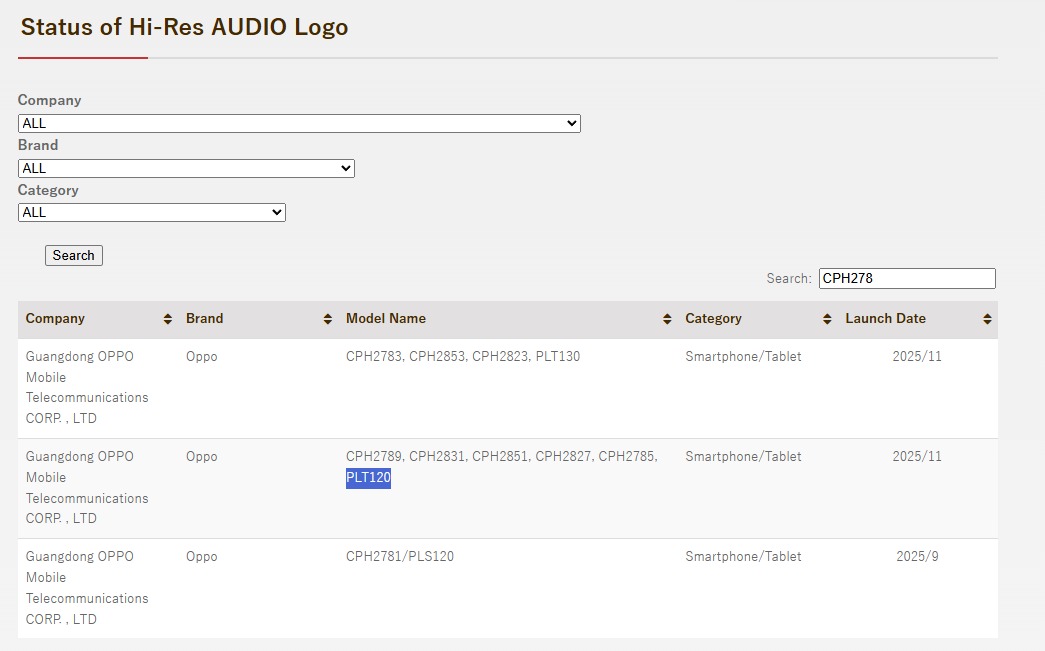Expand the Brand dropdown
The image size is (1045, 651).
[186, 169]
